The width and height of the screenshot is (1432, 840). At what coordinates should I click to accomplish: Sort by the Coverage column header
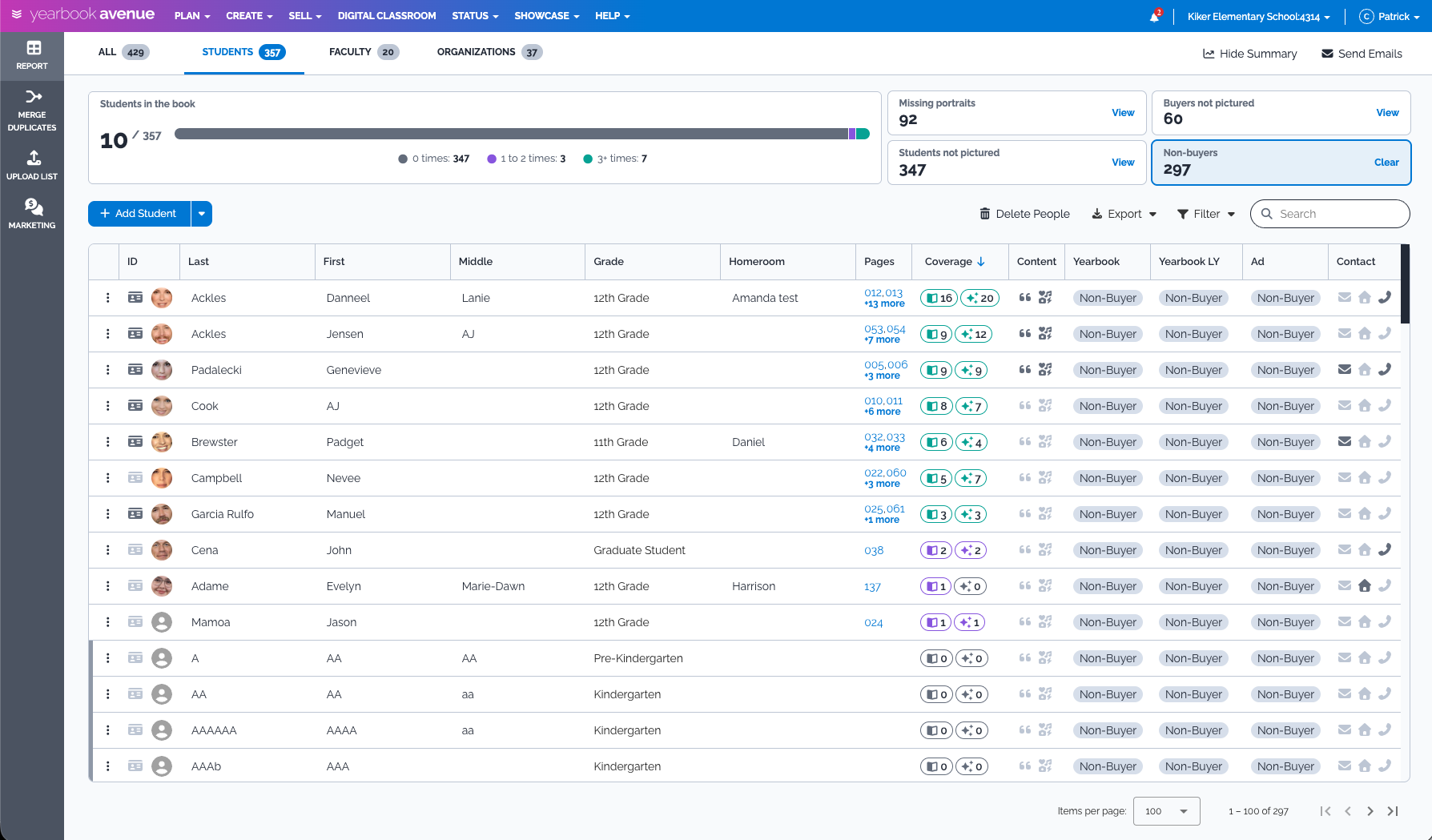[955, 262]
